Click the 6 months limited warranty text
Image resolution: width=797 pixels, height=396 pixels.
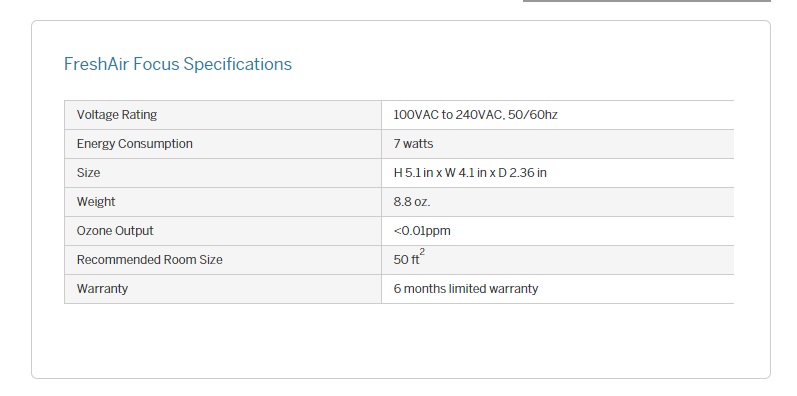click(466, 289)
